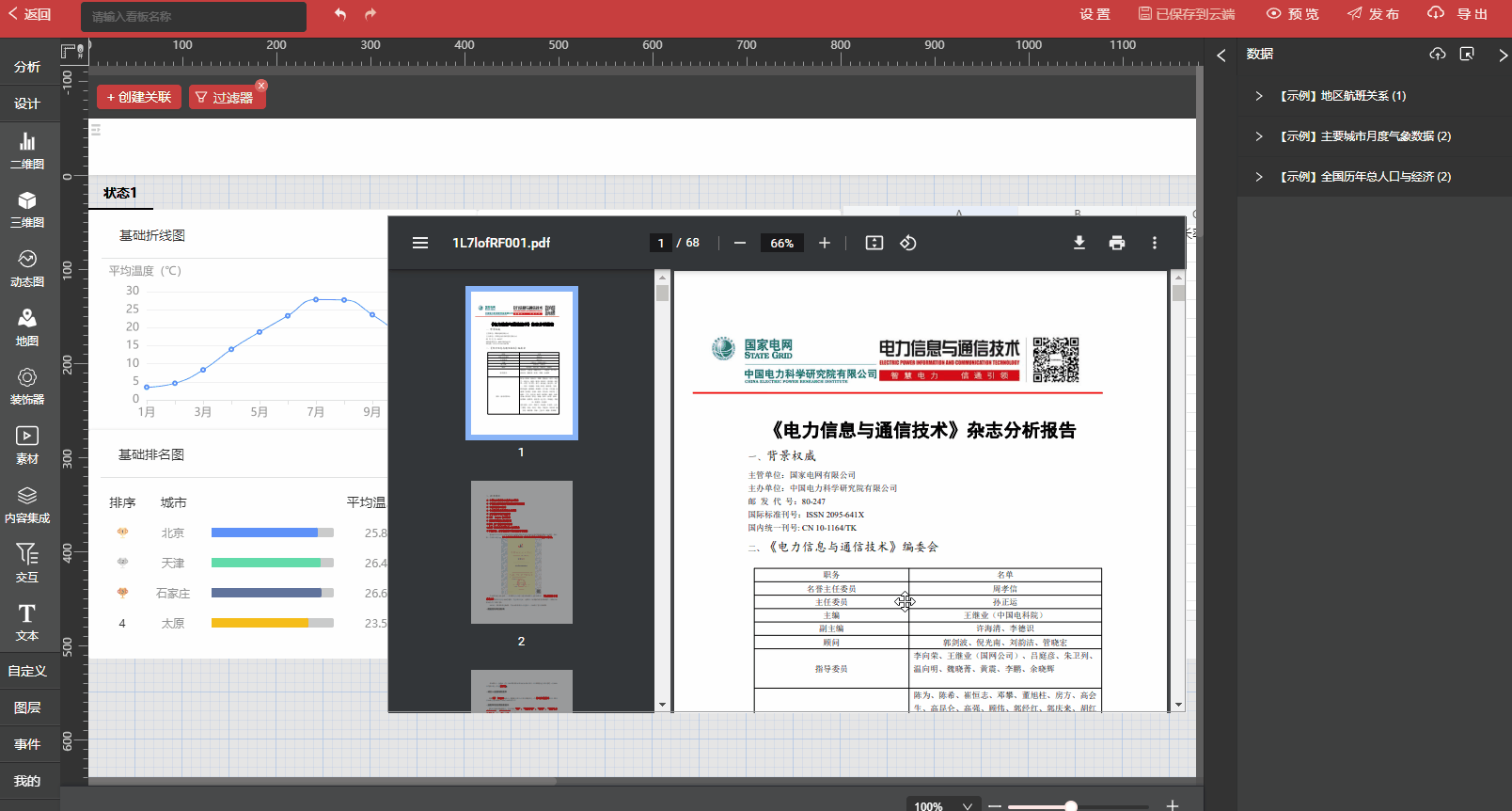
Task: Open the 装饰器 decorator panel
Action: (x=27, y=386)
